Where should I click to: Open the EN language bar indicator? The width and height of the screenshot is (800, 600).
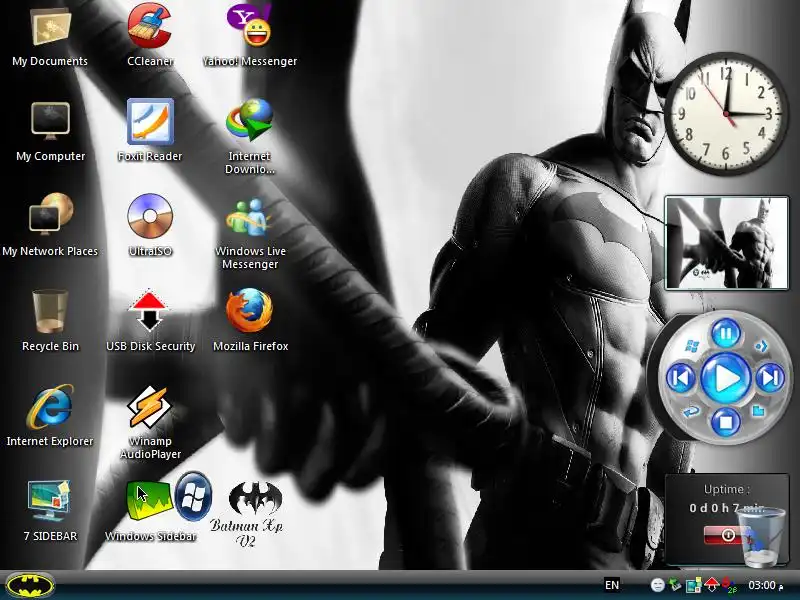612,585
